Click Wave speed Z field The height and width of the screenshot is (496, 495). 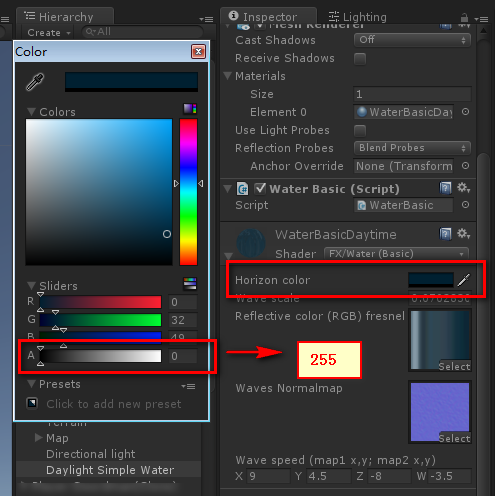pos(389,476)
